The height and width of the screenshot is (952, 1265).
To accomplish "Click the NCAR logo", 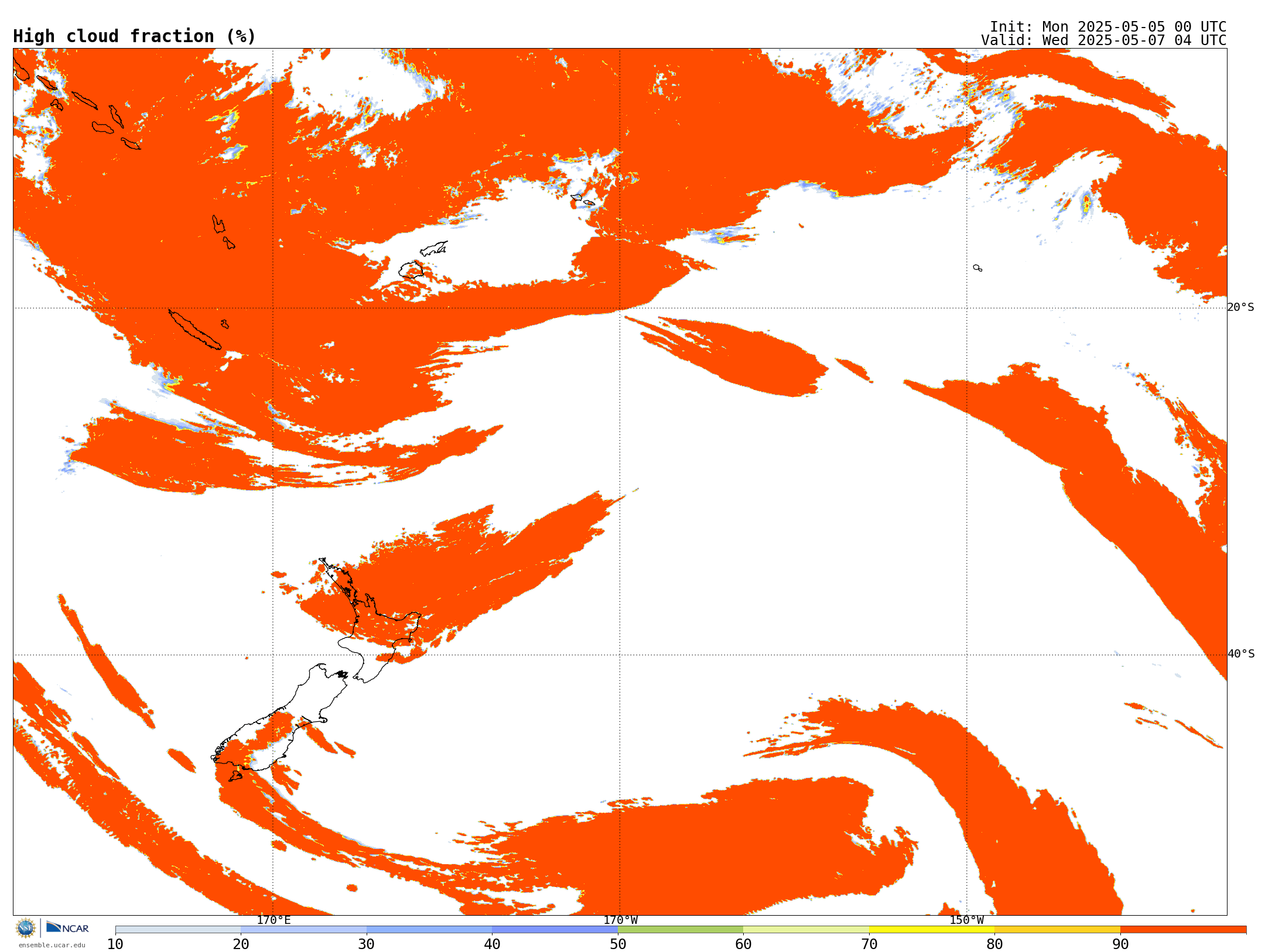I will pos(67,927).
